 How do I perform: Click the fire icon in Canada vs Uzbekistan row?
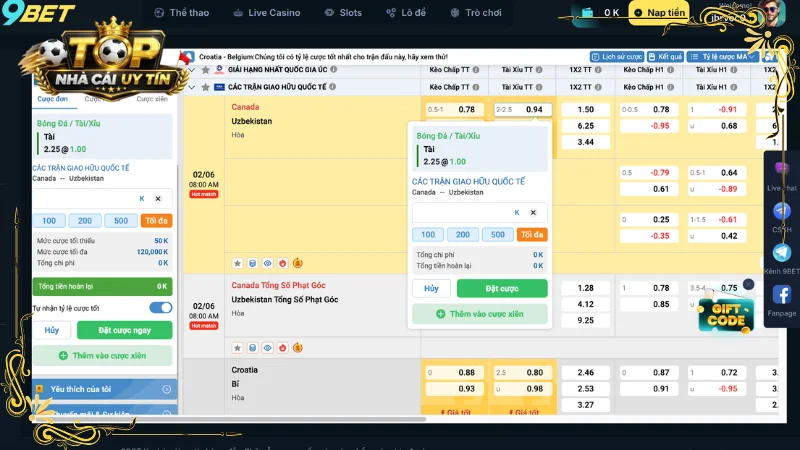pos(283,263)
